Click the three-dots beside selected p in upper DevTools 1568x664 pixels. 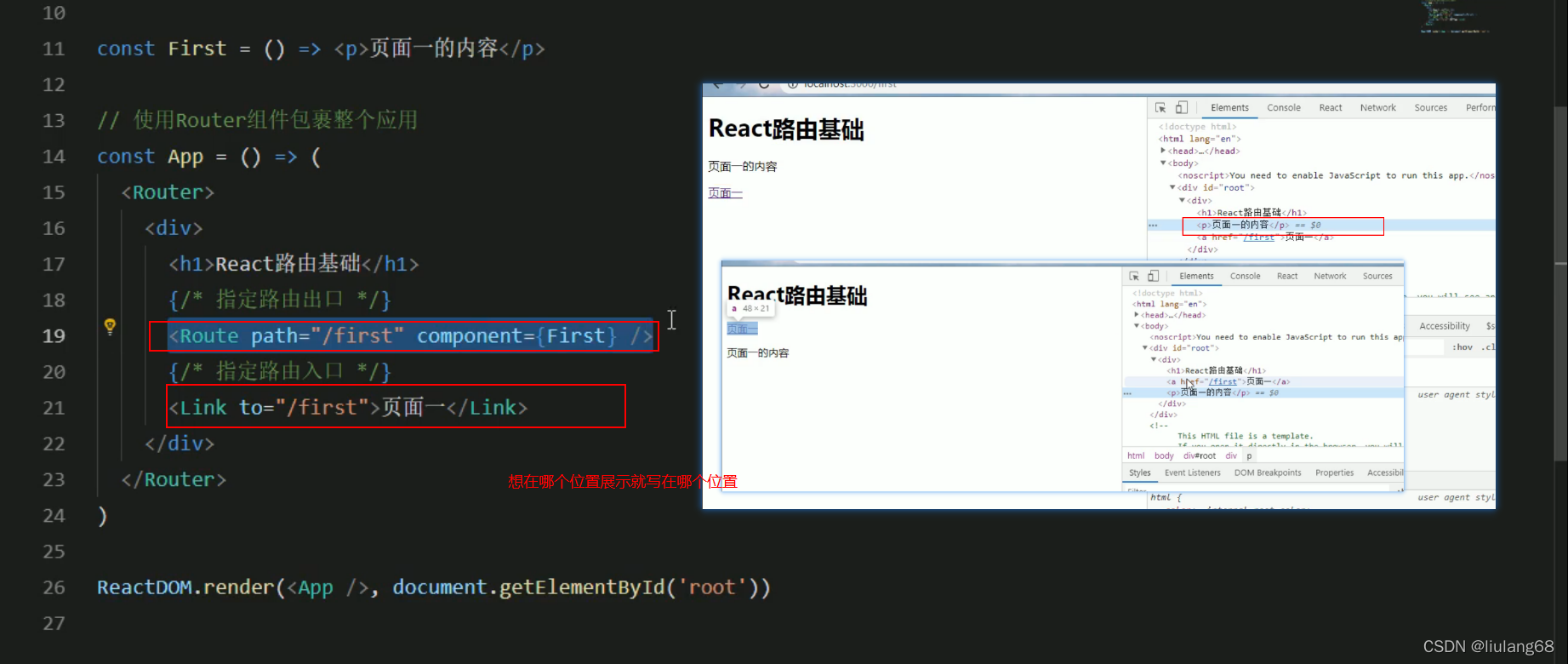coord(1153,226)
